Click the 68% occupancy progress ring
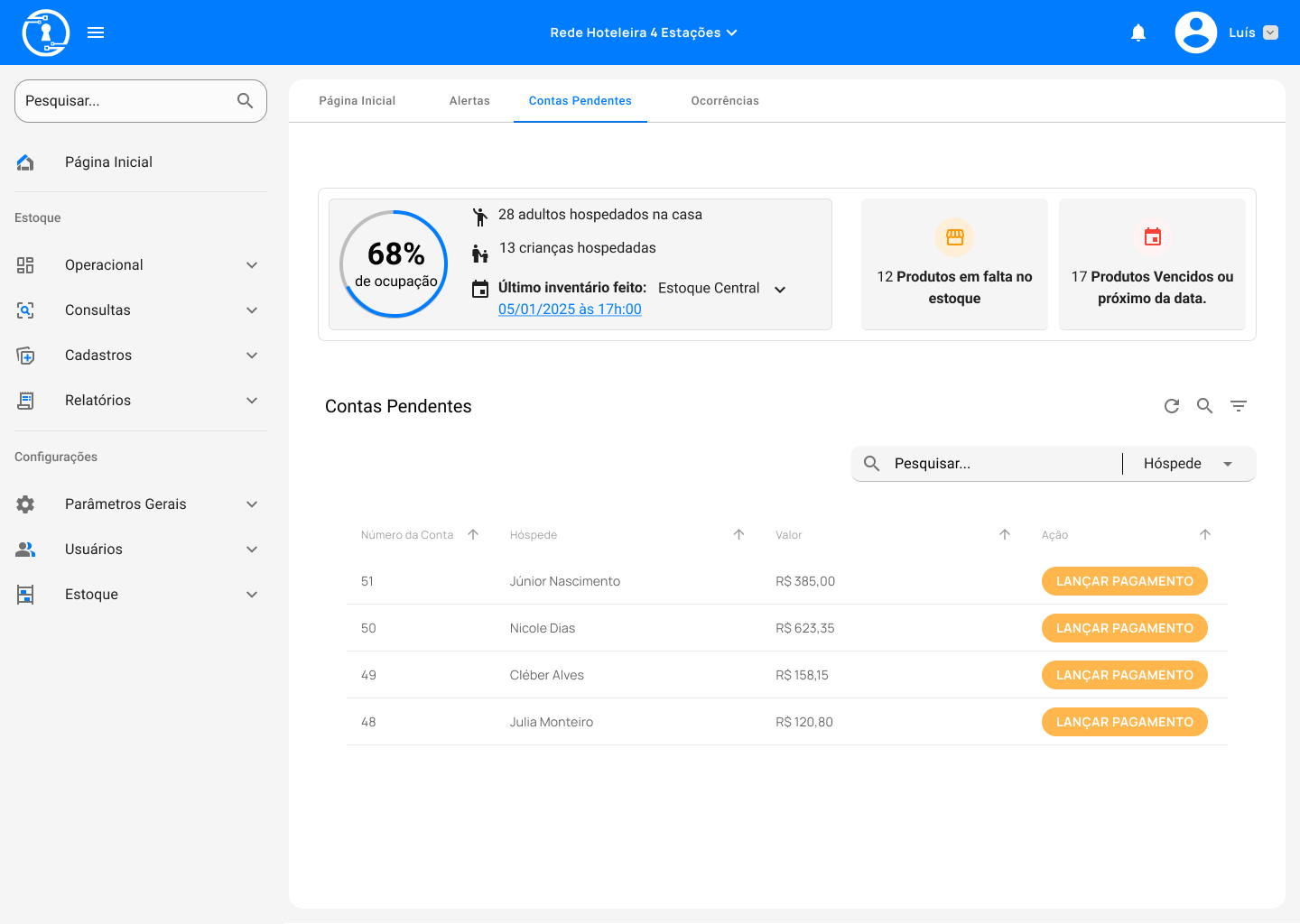1300x924 pixels. [x=395, y=263]
